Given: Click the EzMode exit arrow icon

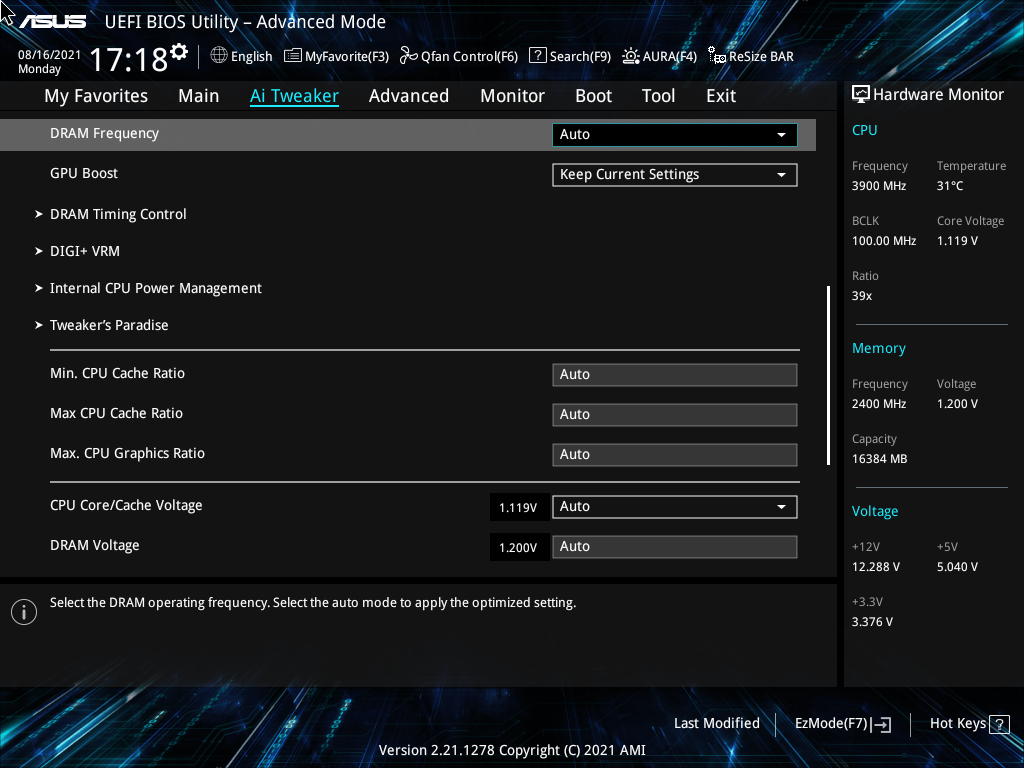Looking at the screenshot, I should tap(881, 724).
